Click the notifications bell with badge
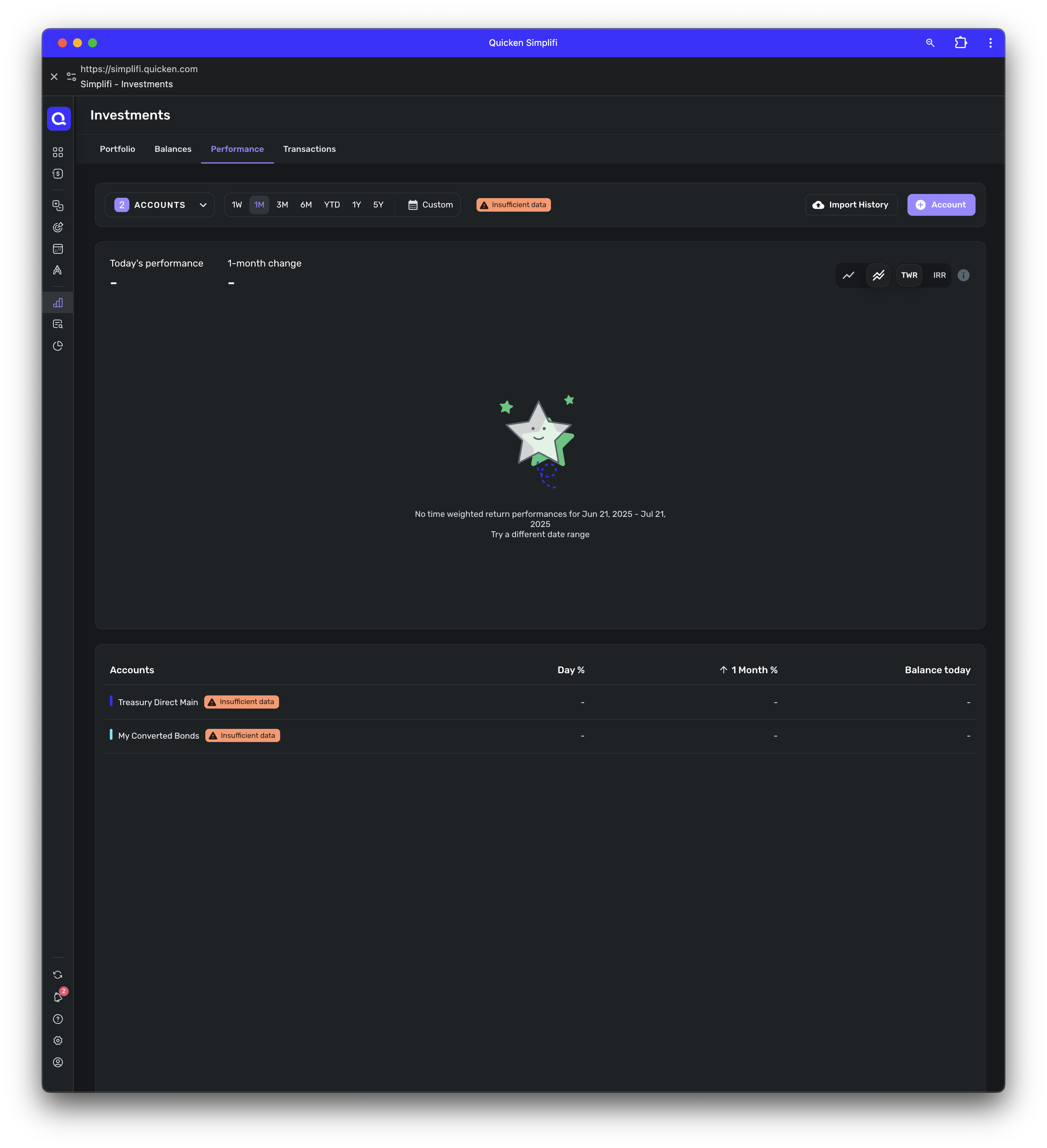The image size is (1047, 1148). point(58,997)
